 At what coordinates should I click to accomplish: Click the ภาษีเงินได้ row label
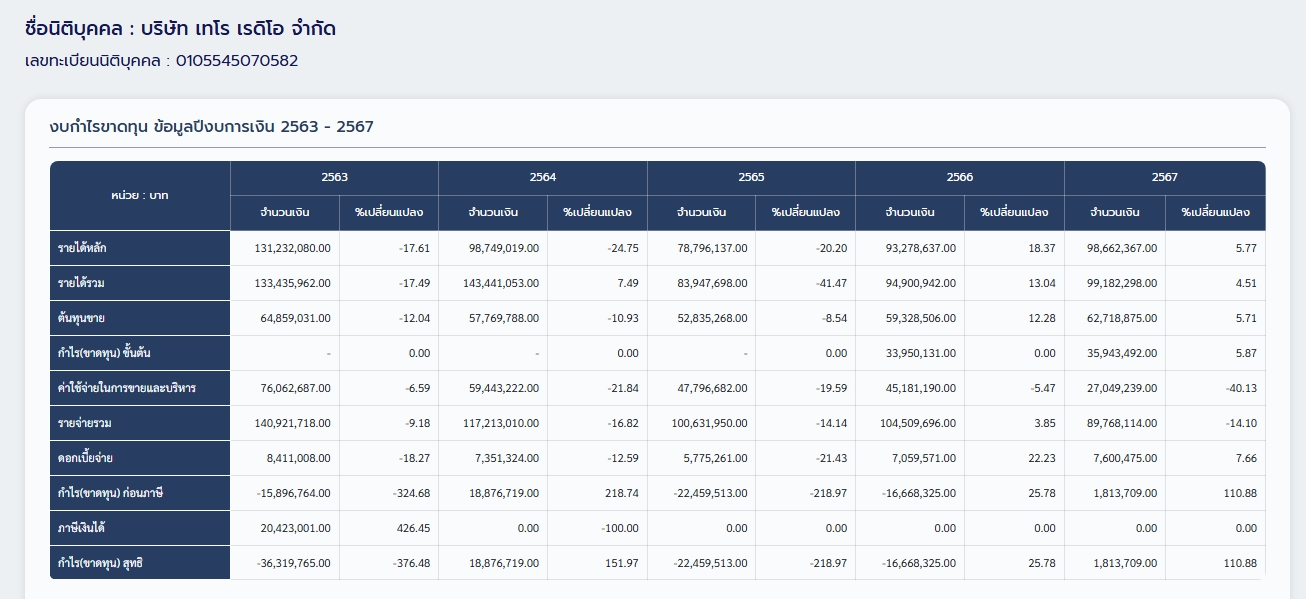coord(81,528)
